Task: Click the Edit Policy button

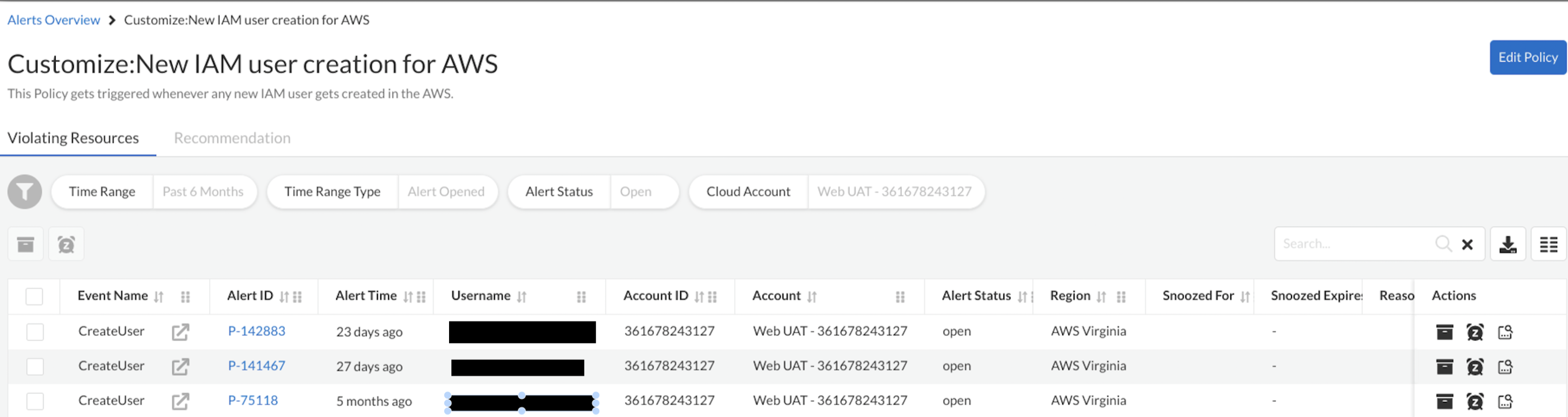Action: pos(1527,57)
